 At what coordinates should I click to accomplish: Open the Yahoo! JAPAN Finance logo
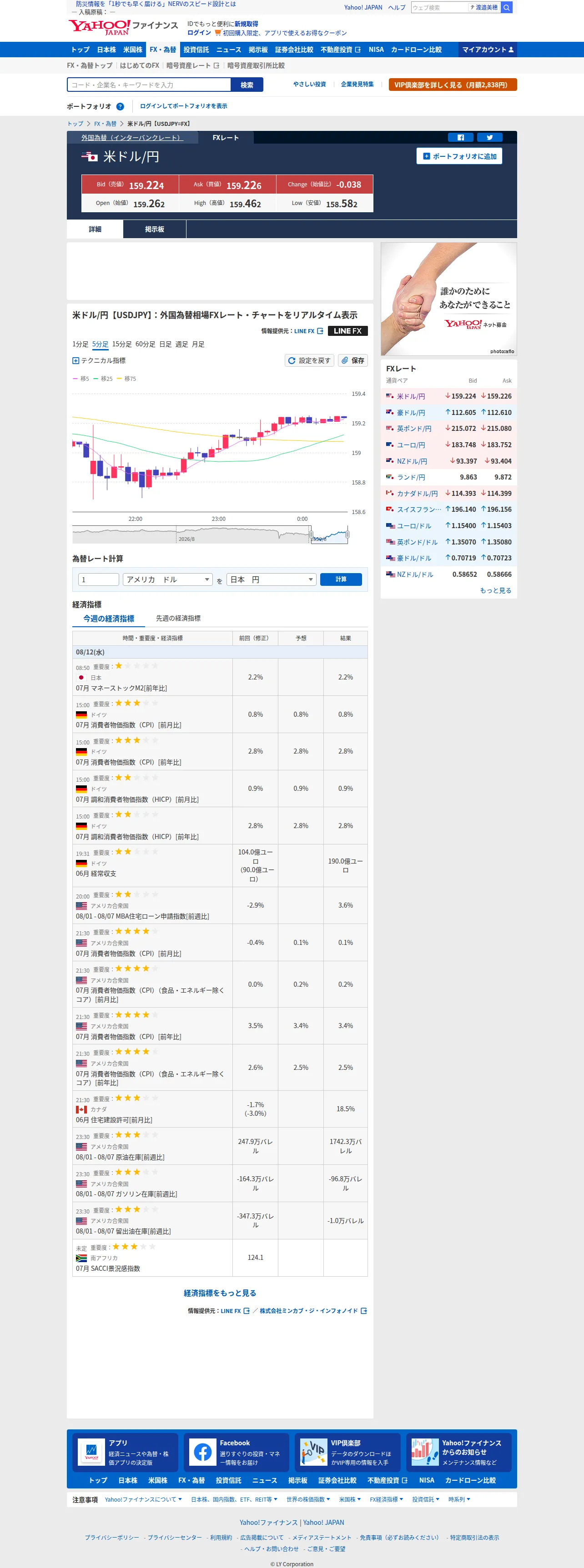point(123,27)
